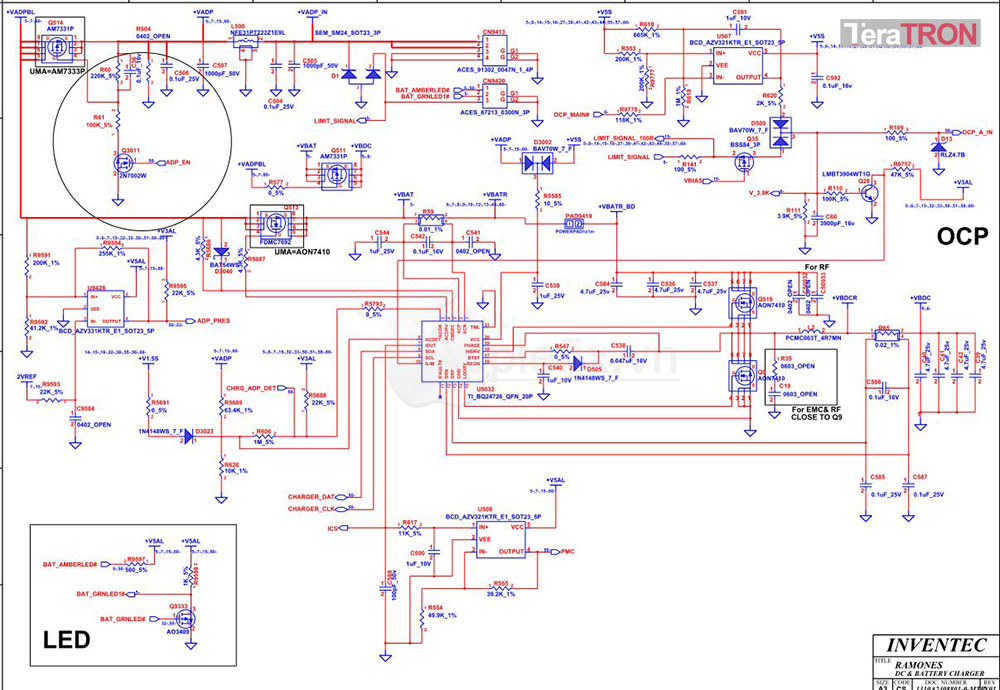Image resolution: width=1000 pixels, height=690 pixels.
Task: Click the Q3011 2N7002W transistor symbol
Action: (x=123, y=165)
